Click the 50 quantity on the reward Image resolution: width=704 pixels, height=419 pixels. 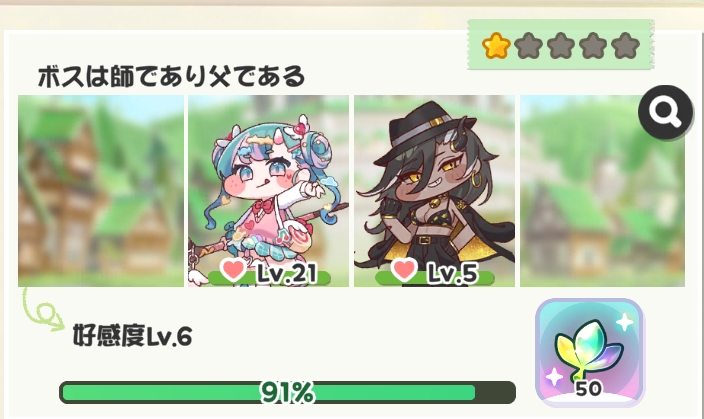588,389
